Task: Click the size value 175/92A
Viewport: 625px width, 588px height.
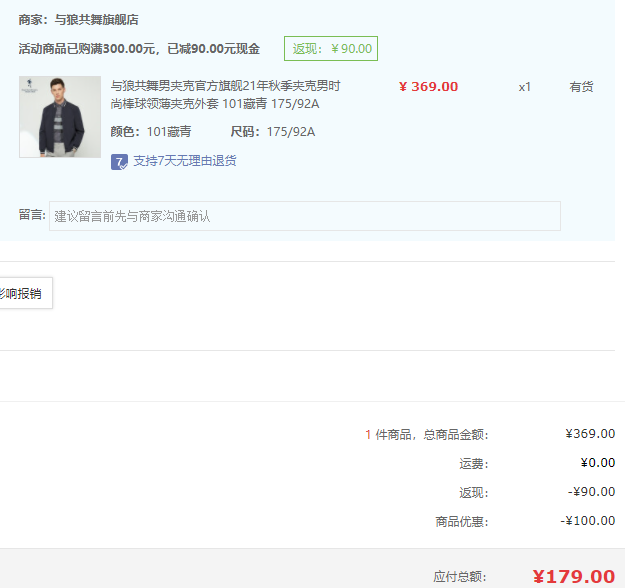Action: (x=291, y=132)
